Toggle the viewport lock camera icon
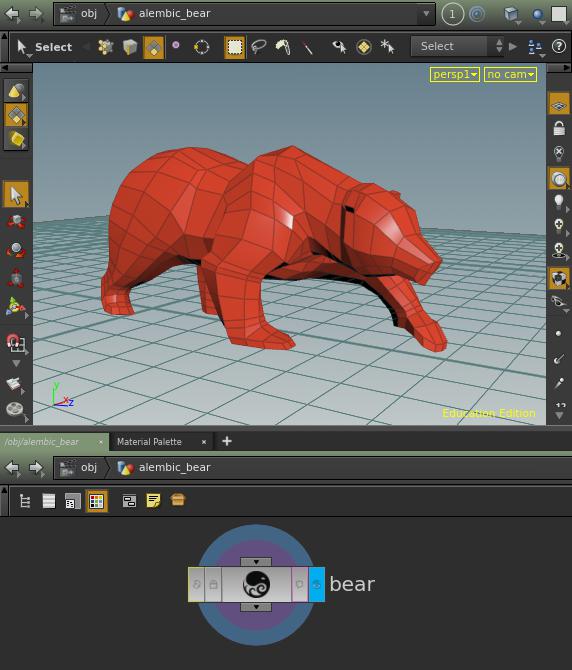Image resolution: width=572 pixels, height=670 pixels. pos(559,128)
